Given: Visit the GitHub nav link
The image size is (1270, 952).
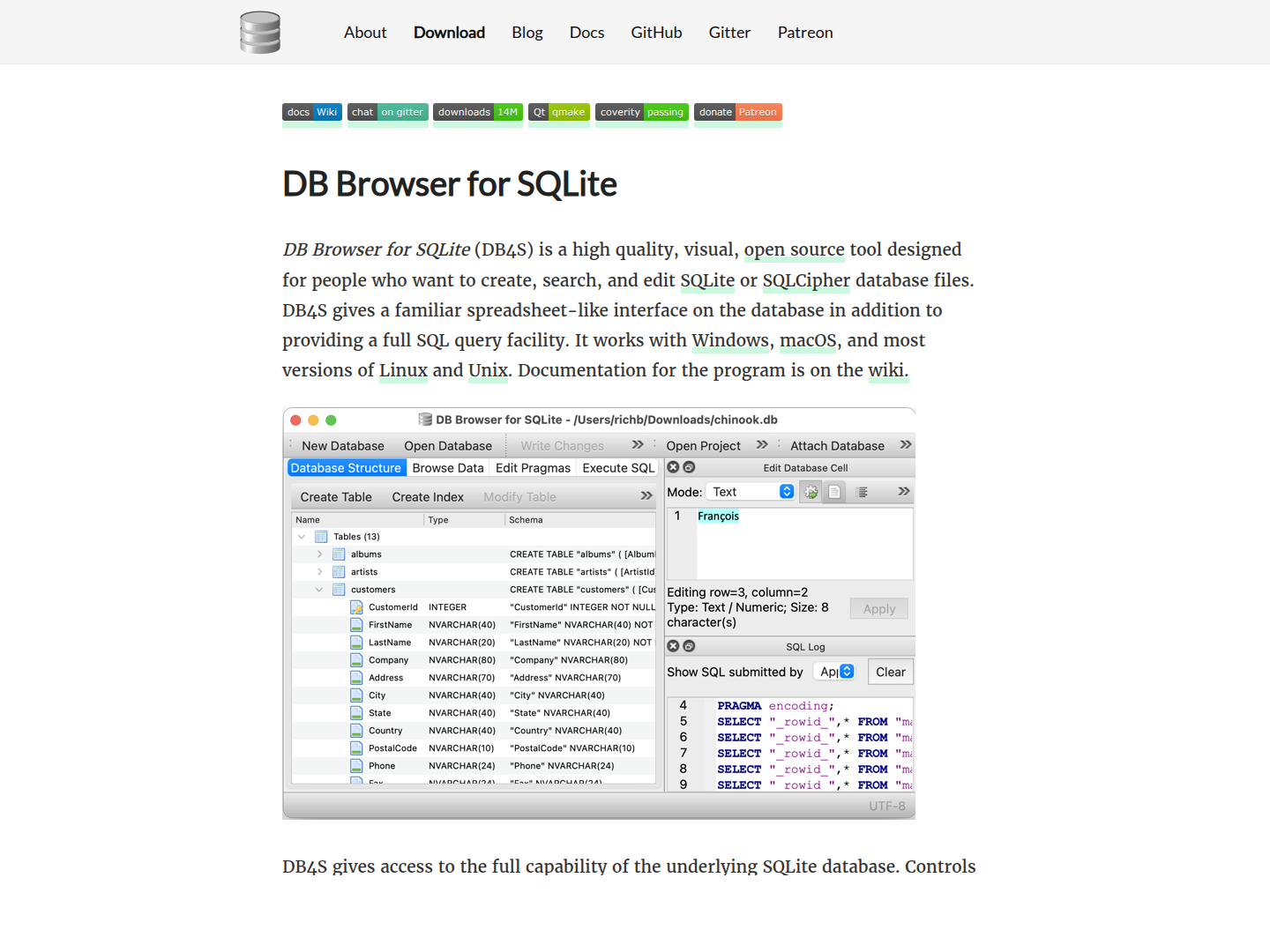Looking at the screenshot, I should 656,33.
